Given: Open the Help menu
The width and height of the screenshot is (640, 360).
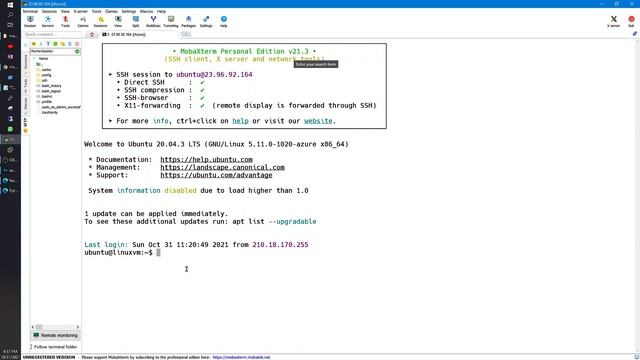Looking at the screenshot, I should click(161, 11).
